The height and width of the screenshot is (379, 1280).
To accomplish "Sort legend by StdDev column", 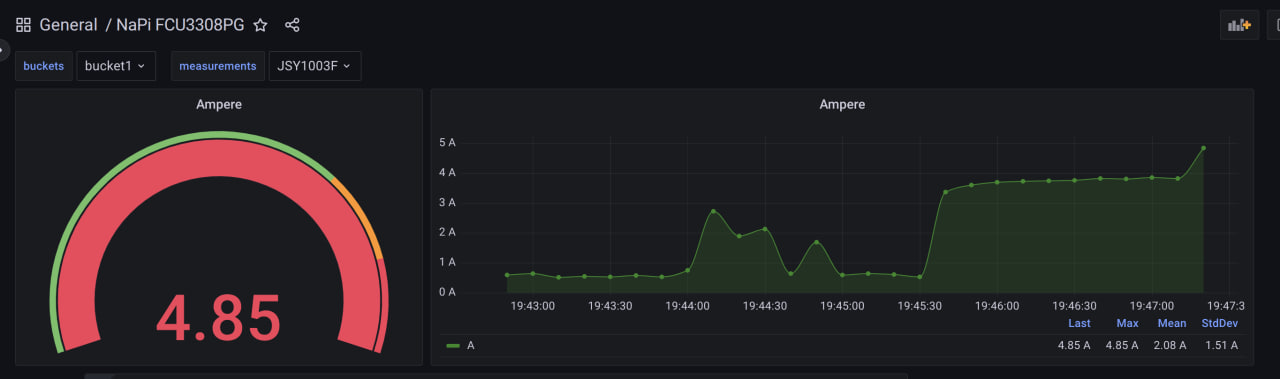I will [x=1220, y=323].
